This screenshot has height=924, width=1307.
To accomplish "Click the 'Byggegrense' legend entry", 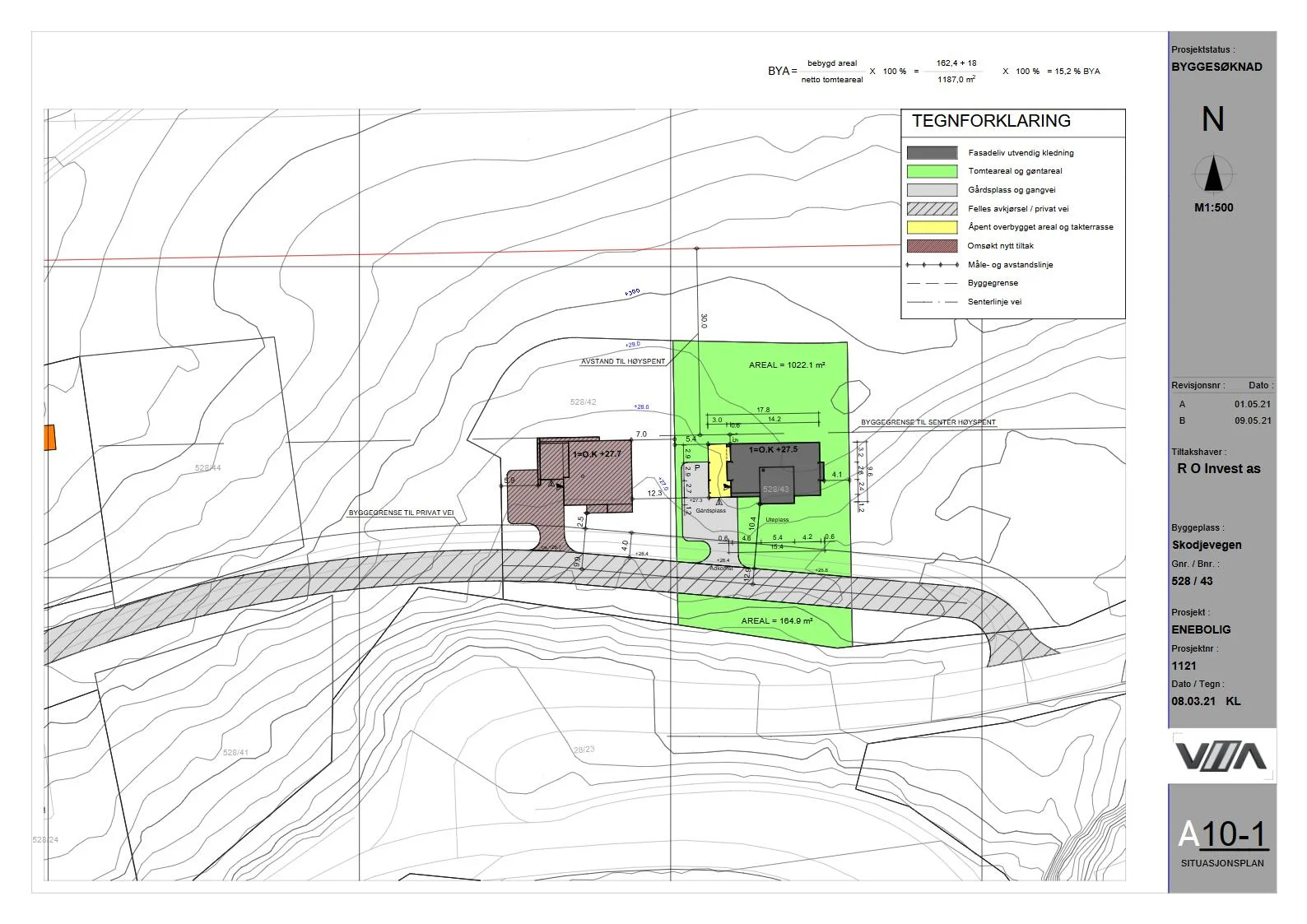I will coord(993,283).
